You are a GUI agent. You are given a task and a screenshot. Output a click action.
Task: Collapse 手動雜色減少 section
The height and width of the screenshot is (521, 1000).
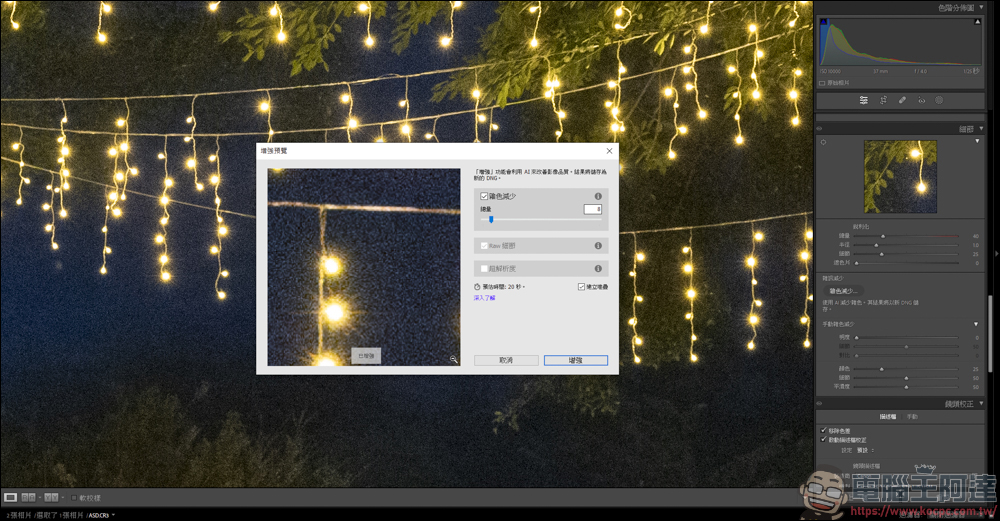click(976, 324)
